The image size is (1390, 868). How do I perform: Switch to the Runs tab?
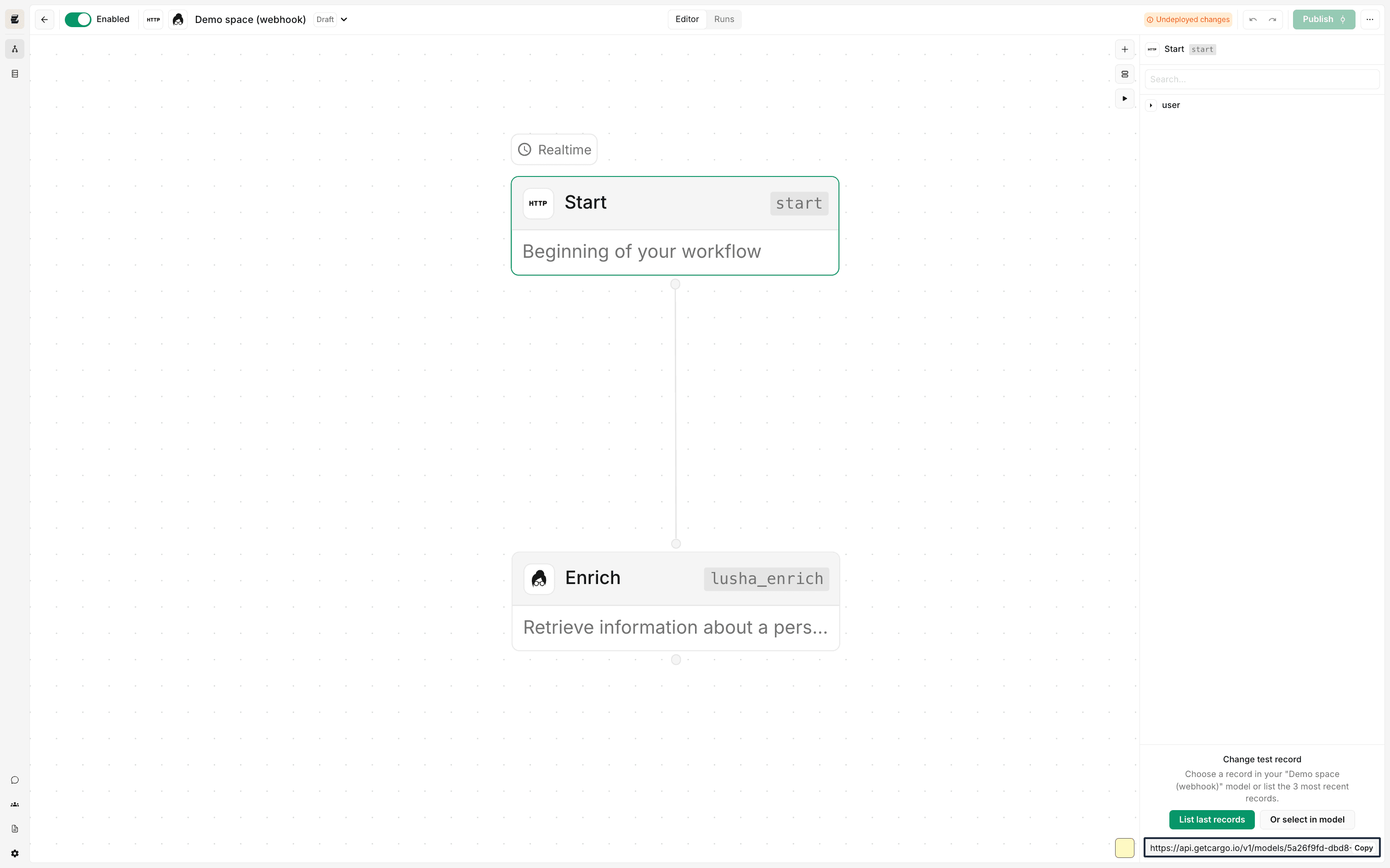click(723, 19)
